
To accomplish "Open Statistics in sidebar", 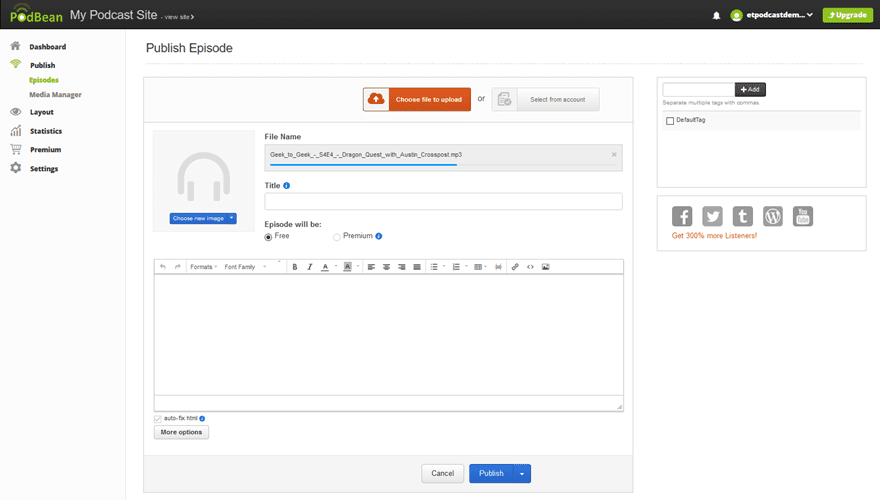I will pos(46,131).
